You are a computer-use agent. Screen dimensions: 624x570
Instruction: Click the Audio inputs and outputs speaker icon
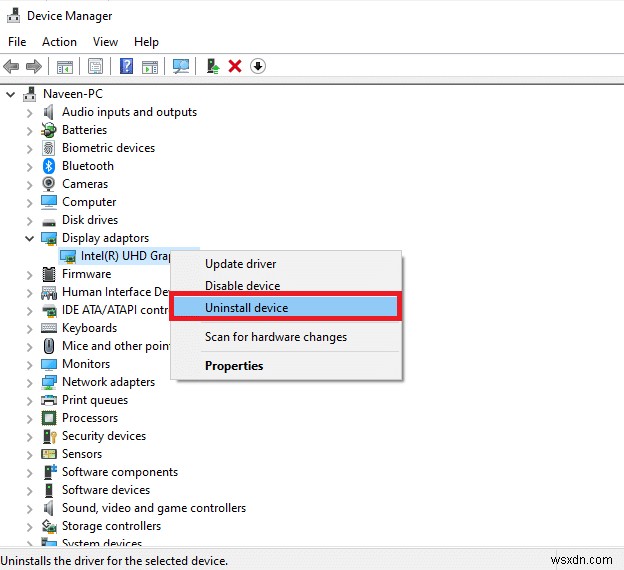(x=49, y=112)
